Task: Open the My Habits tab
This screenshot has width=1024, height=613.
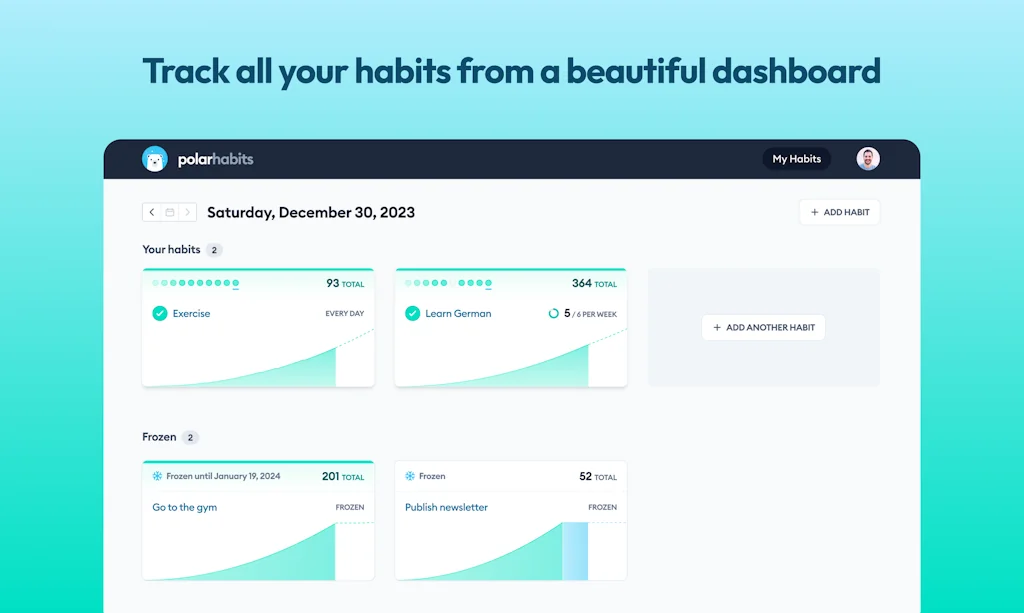Action: pos(796,158)
